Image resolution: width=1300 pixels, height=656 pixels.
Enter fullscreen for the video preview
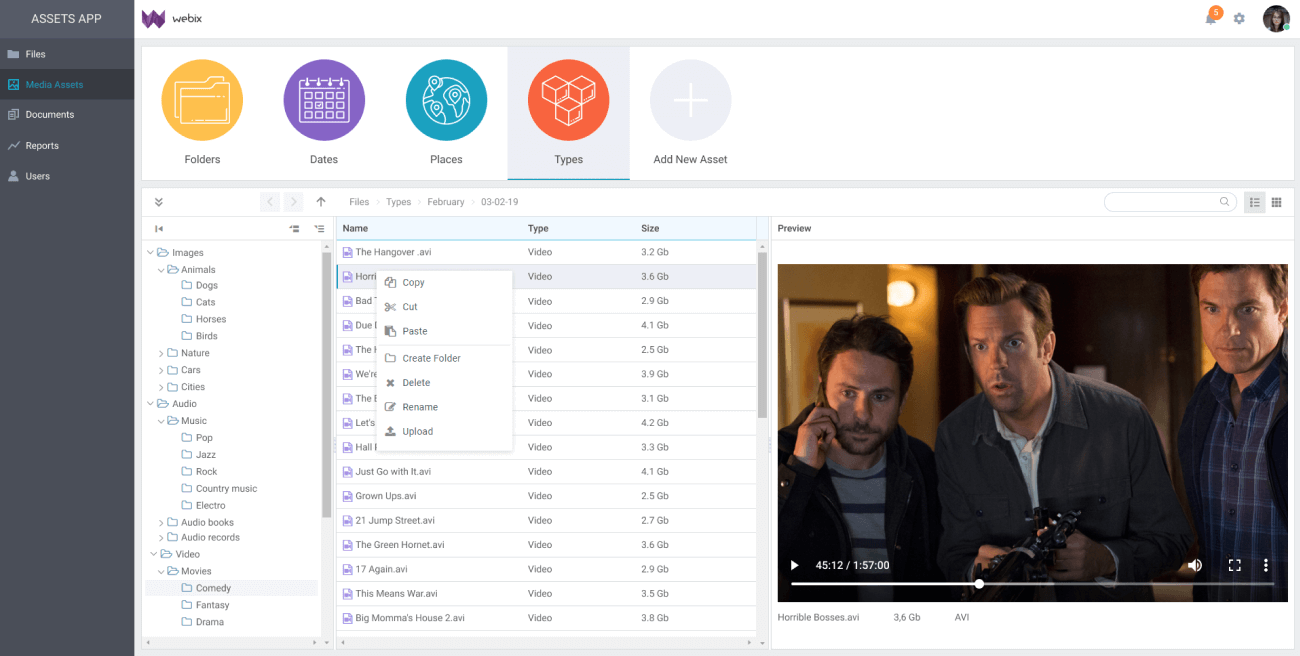coord(1234,565)
